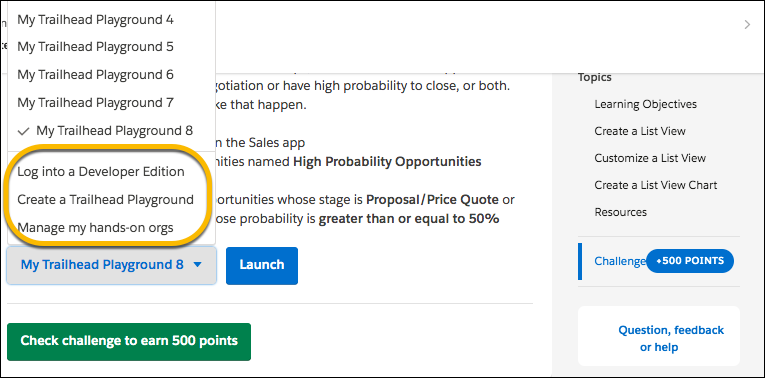Go to Learning Objectives topic

pyautogui.click(x=645, y=104)
